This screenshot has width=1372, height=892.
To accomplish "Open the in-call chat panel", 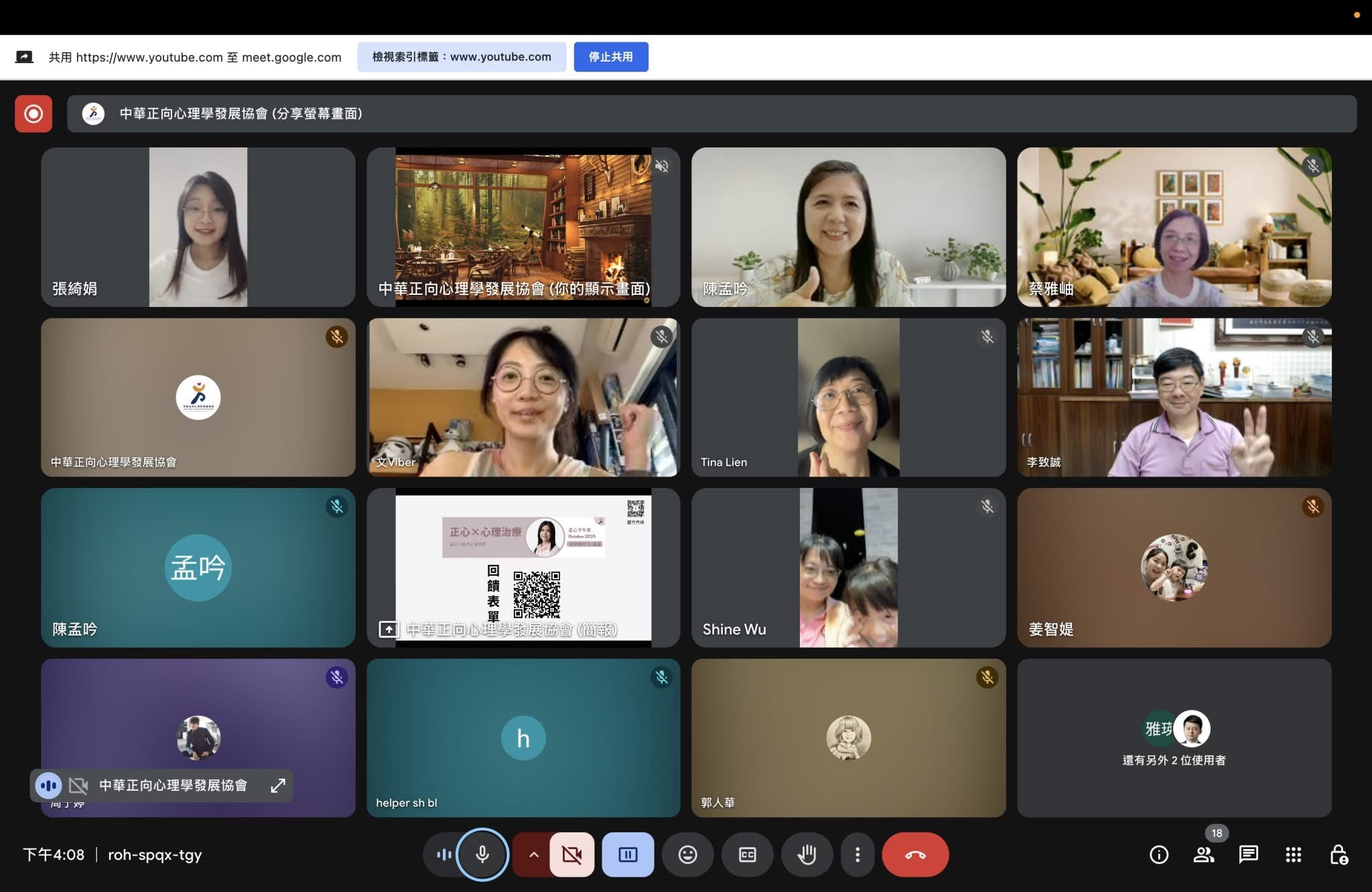I will click(x=1248, y=854).
